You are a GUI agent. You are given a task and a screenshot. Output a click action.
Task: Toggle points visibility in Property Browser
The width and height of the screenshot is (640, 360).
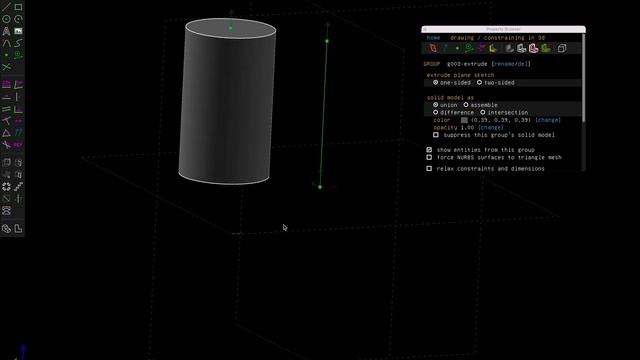(457, 49)
